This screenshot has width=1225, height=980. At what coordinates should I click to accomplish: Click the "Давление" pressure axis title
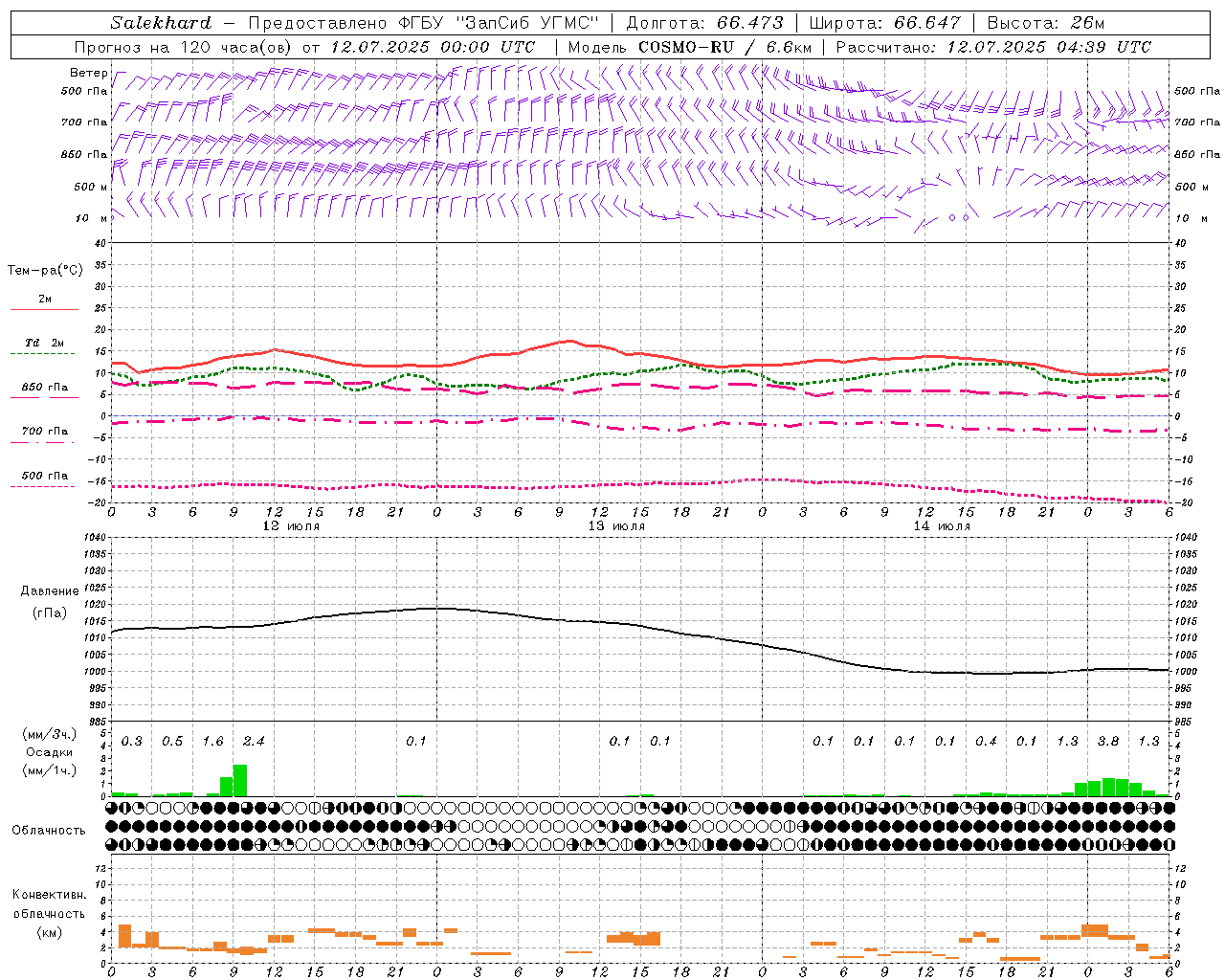pos(50,591)
